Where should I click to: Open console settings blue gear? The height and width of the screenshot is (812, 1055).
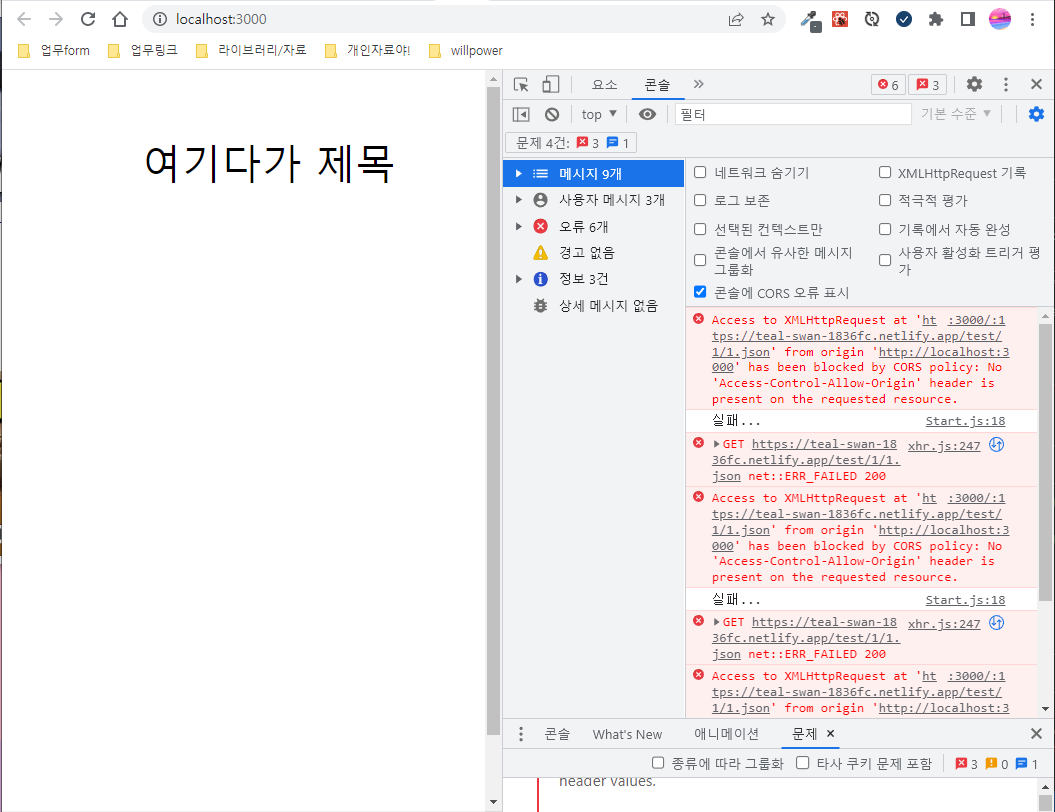[x=1036, y=114]
